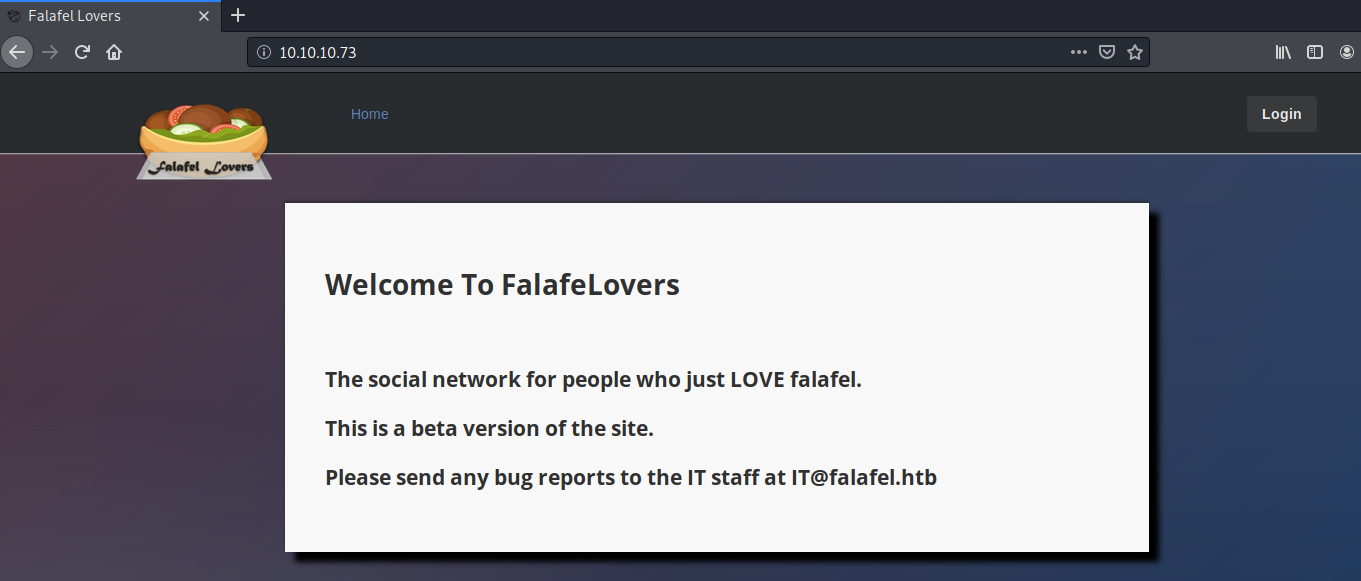Reload the current page
Image resolution: width=1361 pixels, height=581 pixels.
pyautogui.click(x=83, y=52)
